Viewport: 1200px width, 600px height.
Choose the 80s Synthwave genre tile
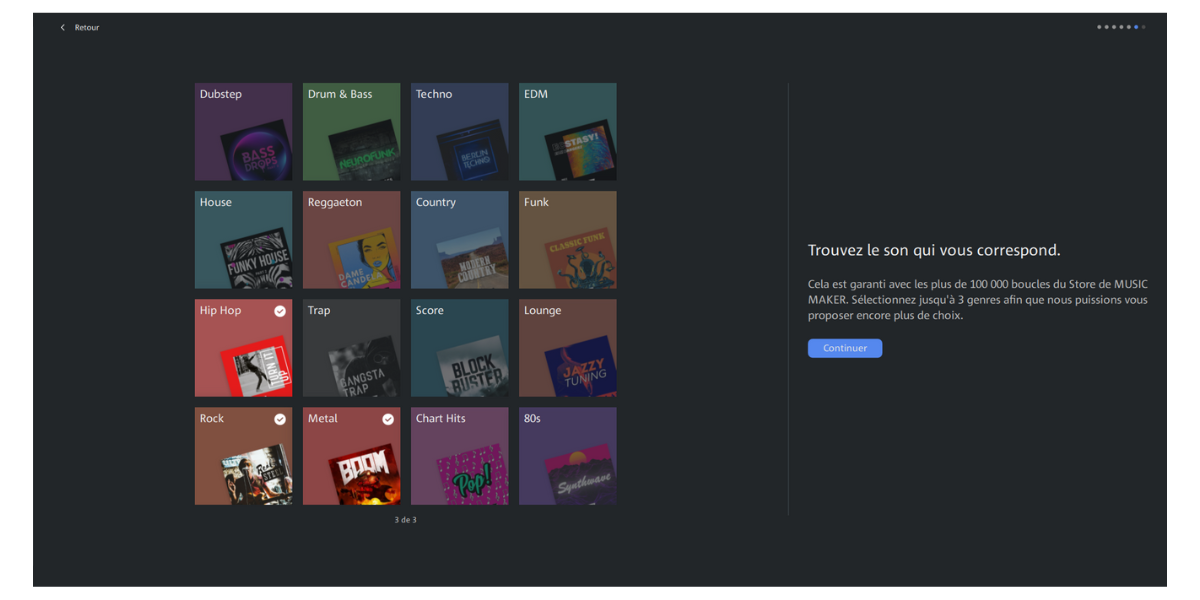coord(567,456)
